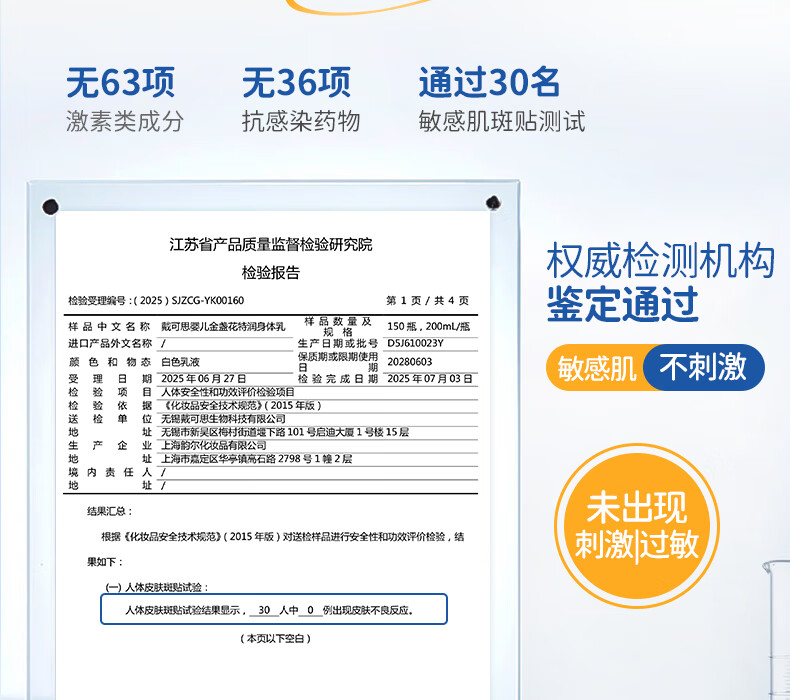790x700 pixels.
Task: Click the 激素类成分 caption
Action: point(125,122)
